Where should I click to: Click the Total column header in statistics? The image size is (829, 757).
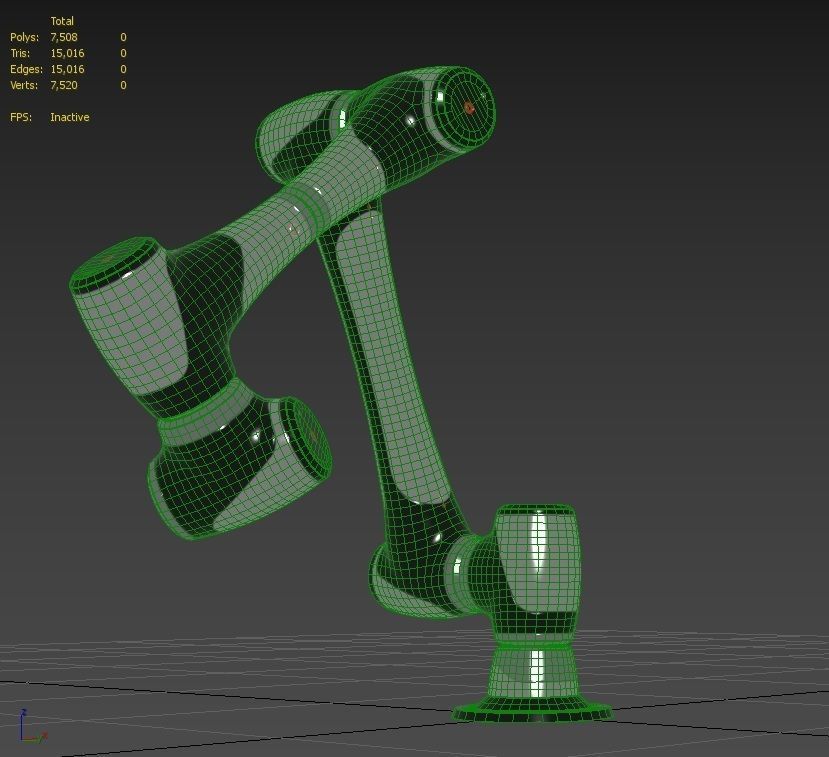(62, 21)
